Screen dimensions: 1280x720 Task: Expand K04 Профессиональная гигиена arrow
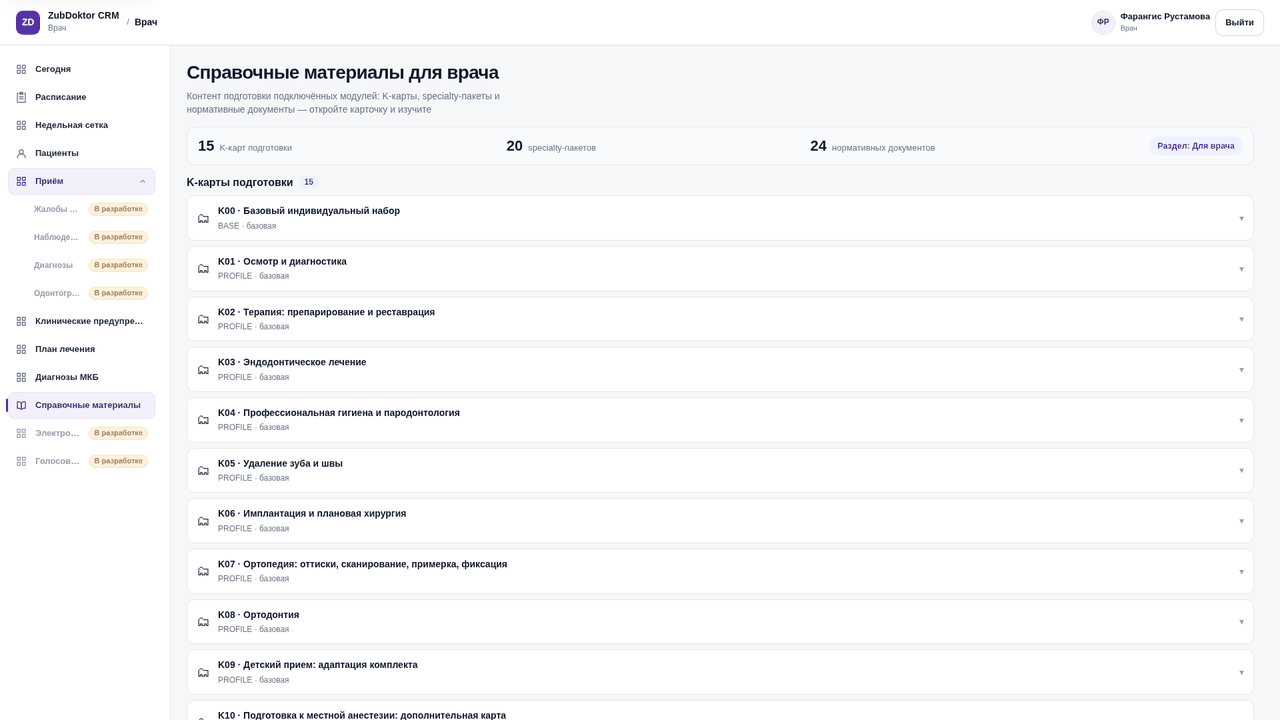(1241, 420)
